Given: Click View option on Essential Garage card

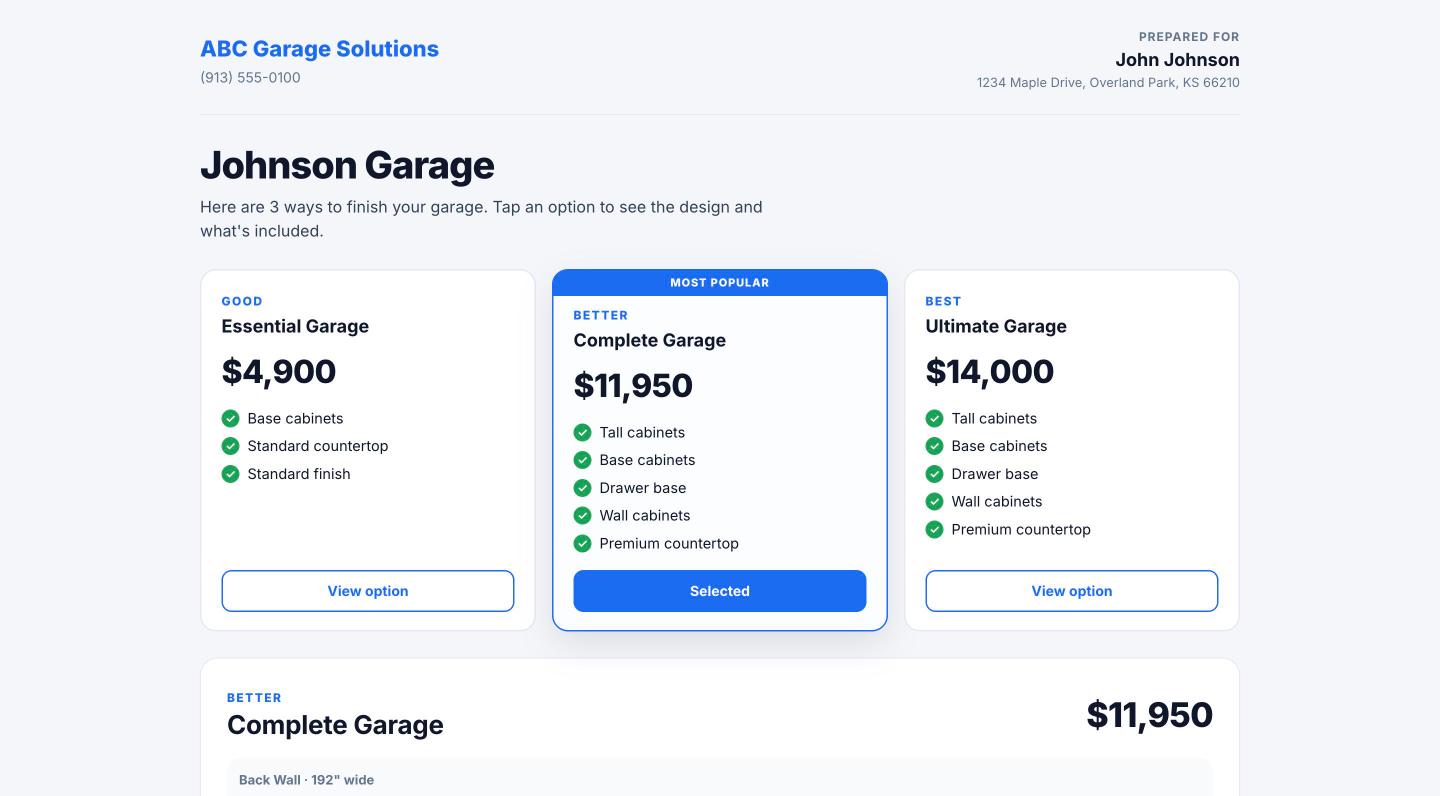Looking at the screenshot, I should (368, 591).
